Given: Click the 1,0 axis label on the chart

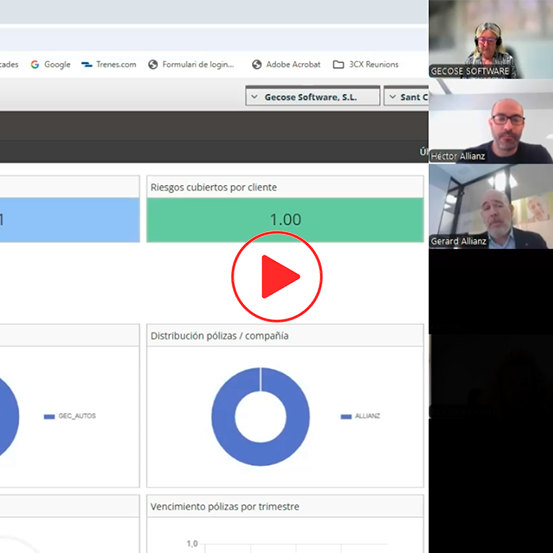Looking at the screenshot, I should click(192, 543).
